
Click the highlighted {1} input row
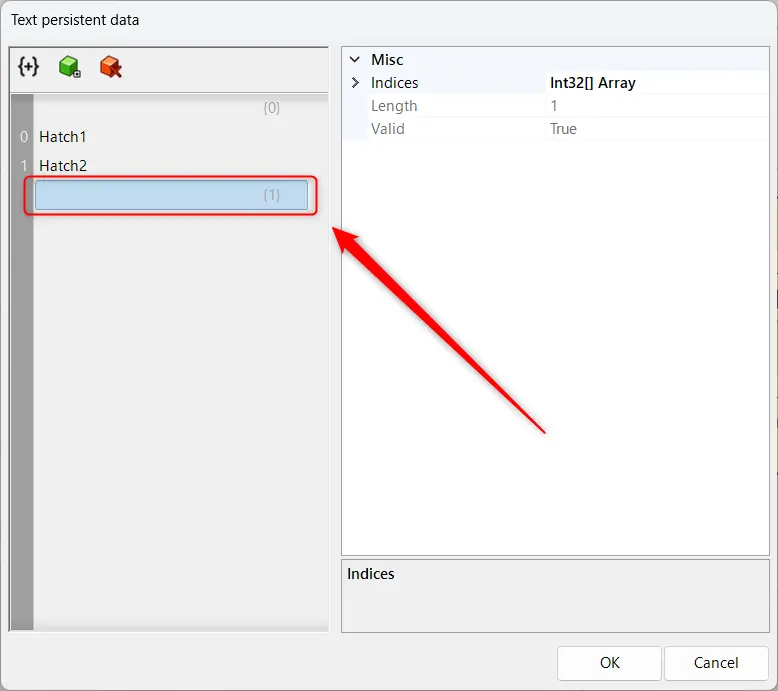[x=171, y=195]
